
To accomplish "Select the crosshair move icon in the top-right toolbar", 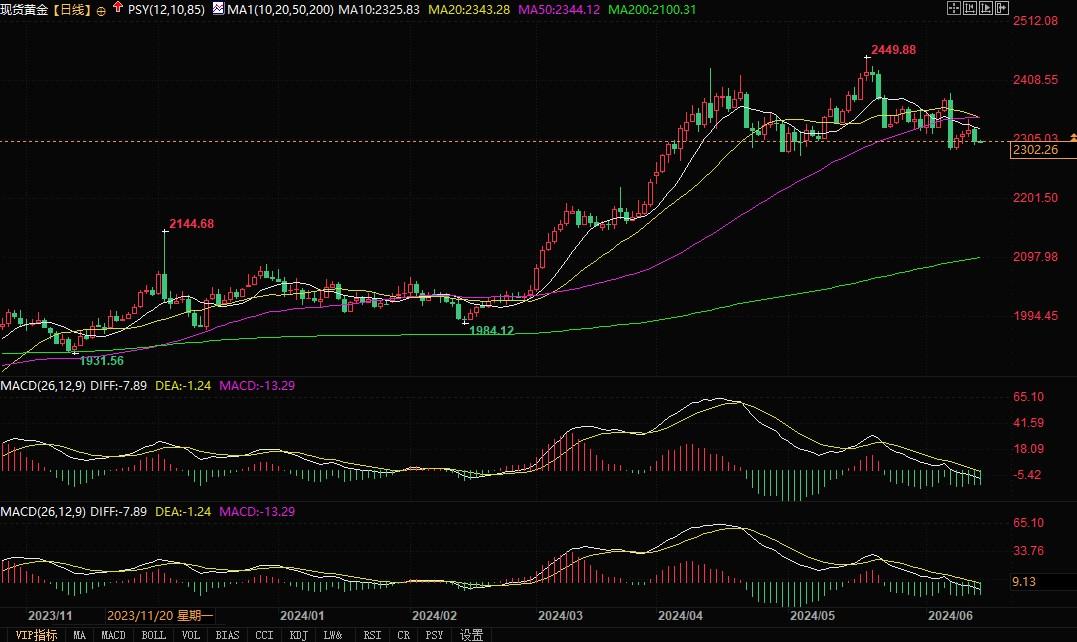I will pos(954,7).
